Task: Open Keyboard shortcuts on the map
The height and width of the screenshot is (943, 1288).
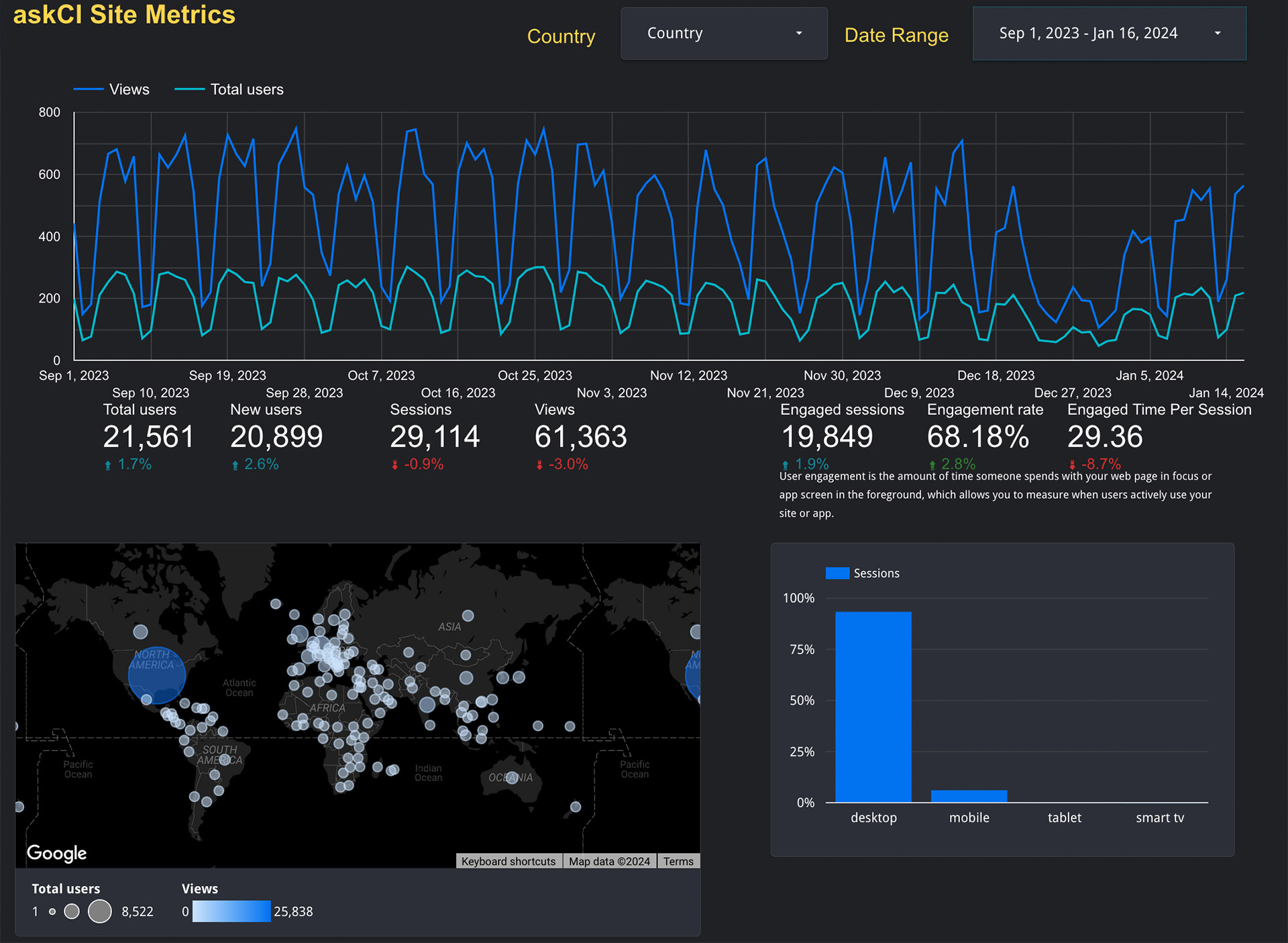Action: 508,861
